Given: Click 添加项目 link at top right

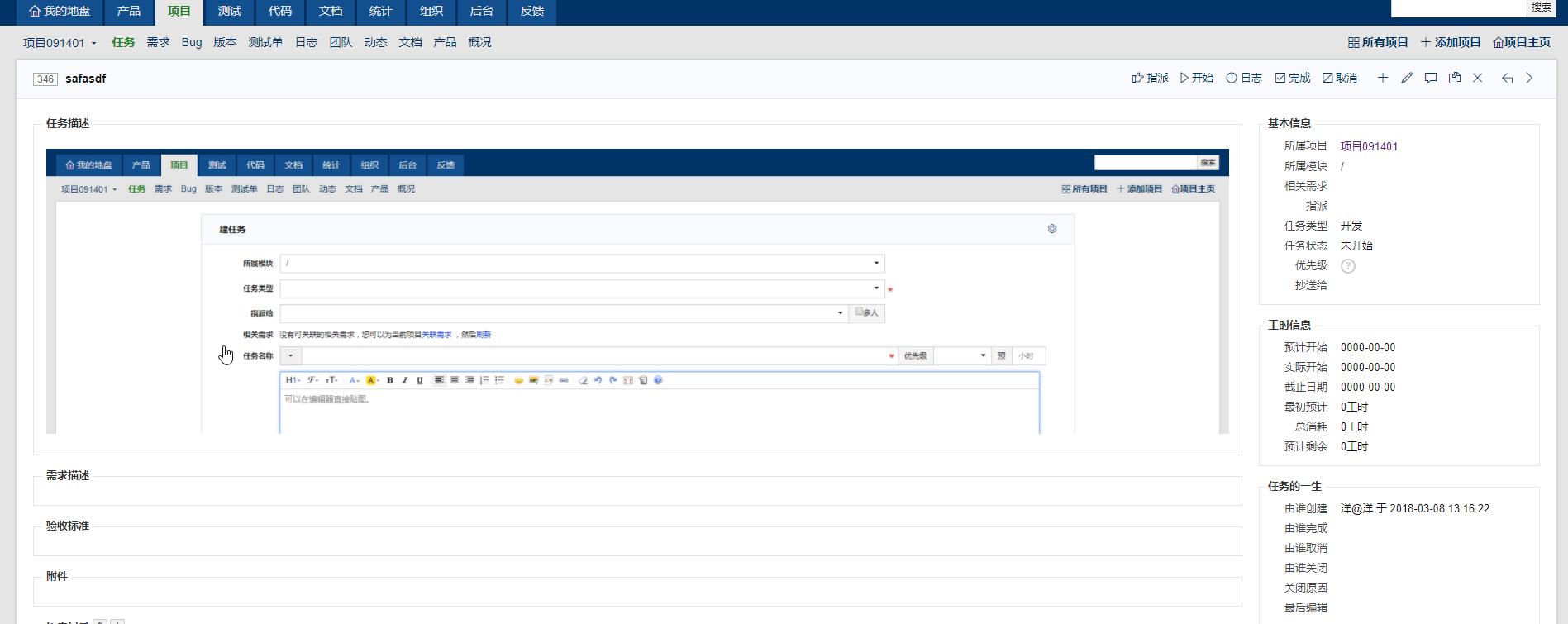Looking at the screenshot, I should click(1451, 43).
